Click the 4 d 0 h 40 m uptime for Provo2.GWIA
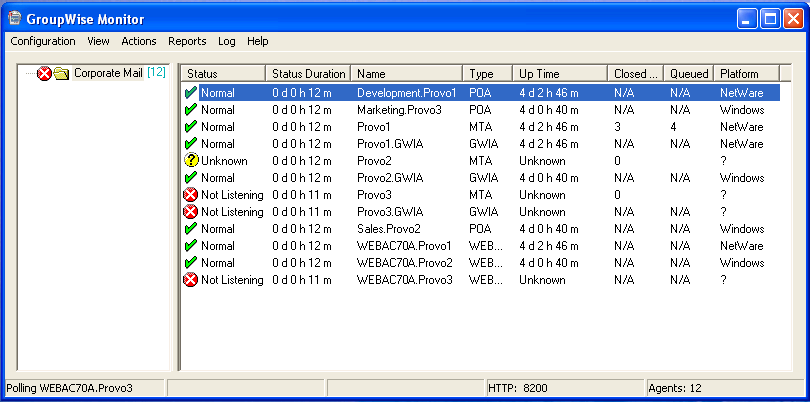810x402 pixels. point(549,178)
